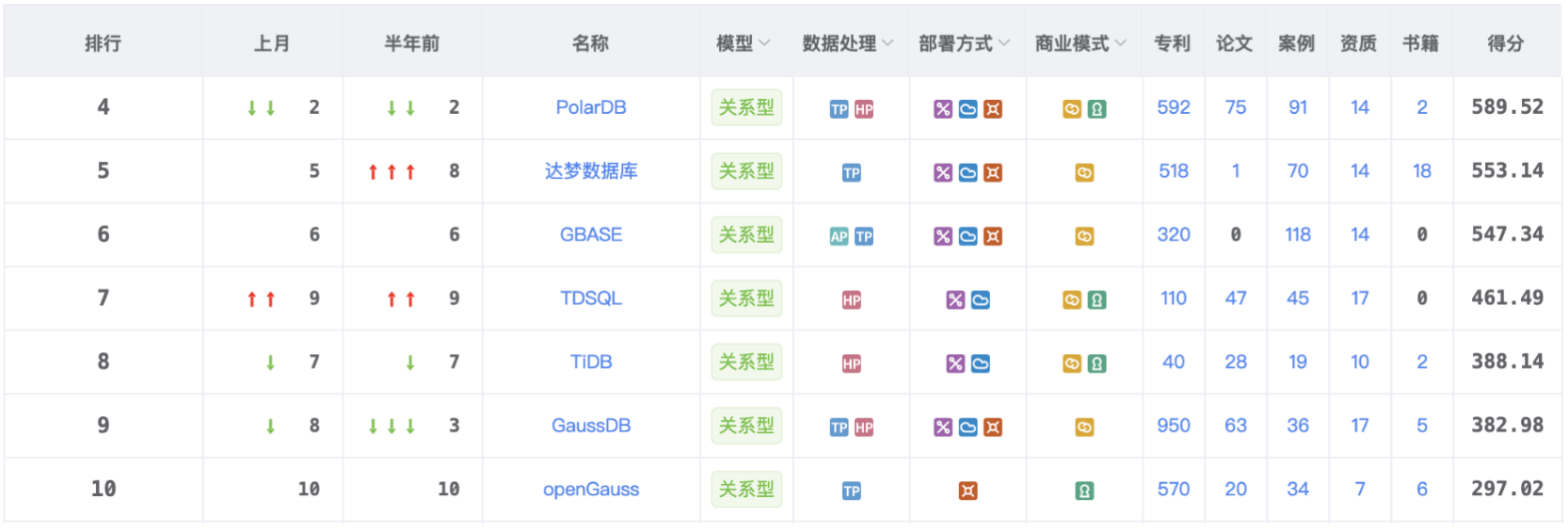Screen dimensions: 1568x531
Task: Click TiDB's yellow link business icon
Action: pos(1072,363)
